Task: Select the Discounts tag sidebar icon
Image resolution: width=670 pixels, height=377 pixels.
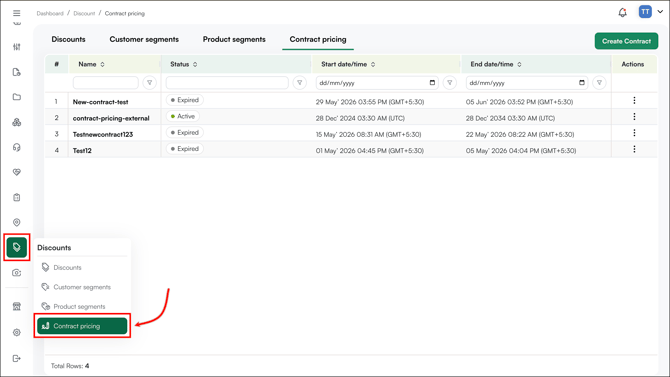Action: tap(17, 247)
